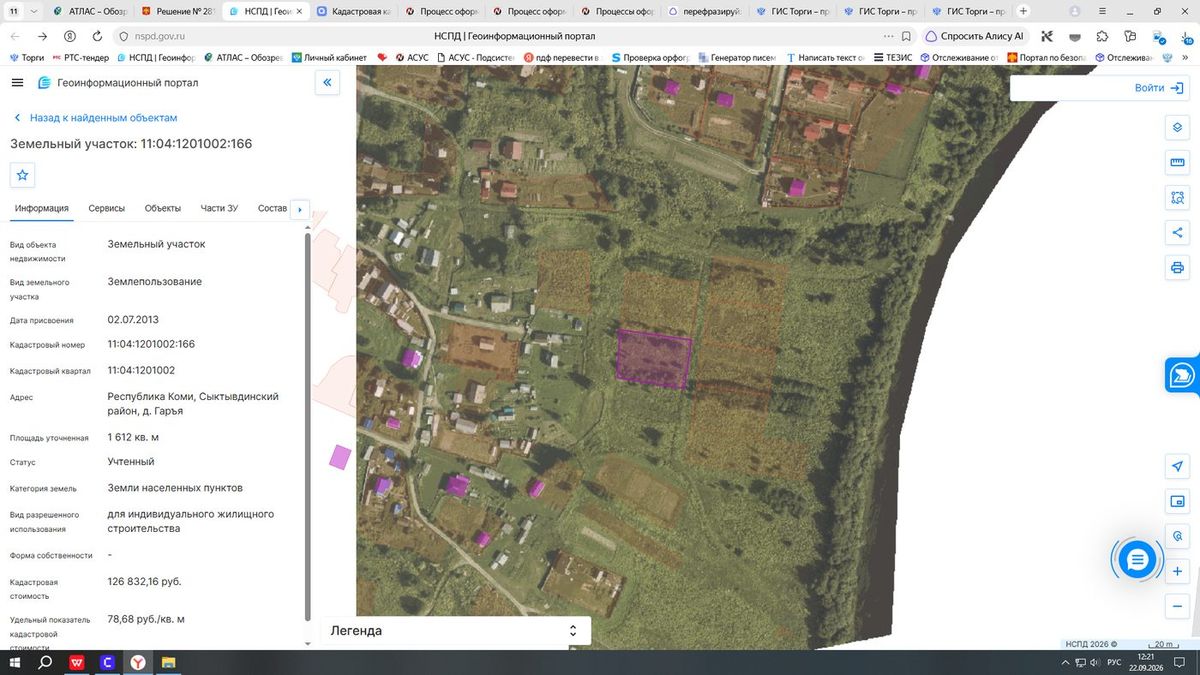The height and width of the screenshot is (675, 1200).
Task: Click the map target locator icon
Action: pyautogui.click(x=1177, y=536)
